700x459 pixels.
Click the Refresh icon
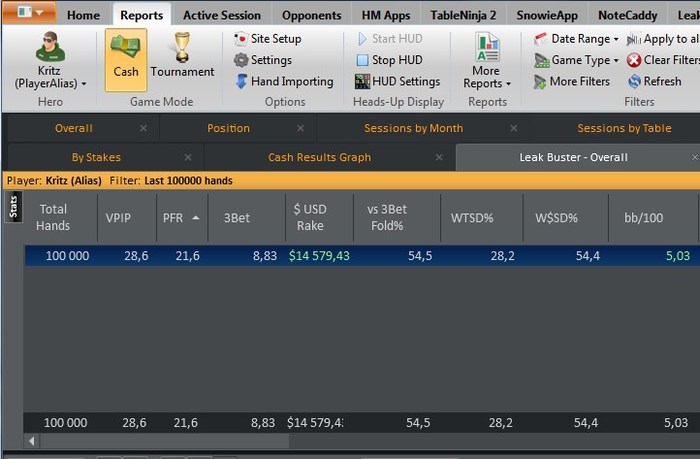[634, 81]
